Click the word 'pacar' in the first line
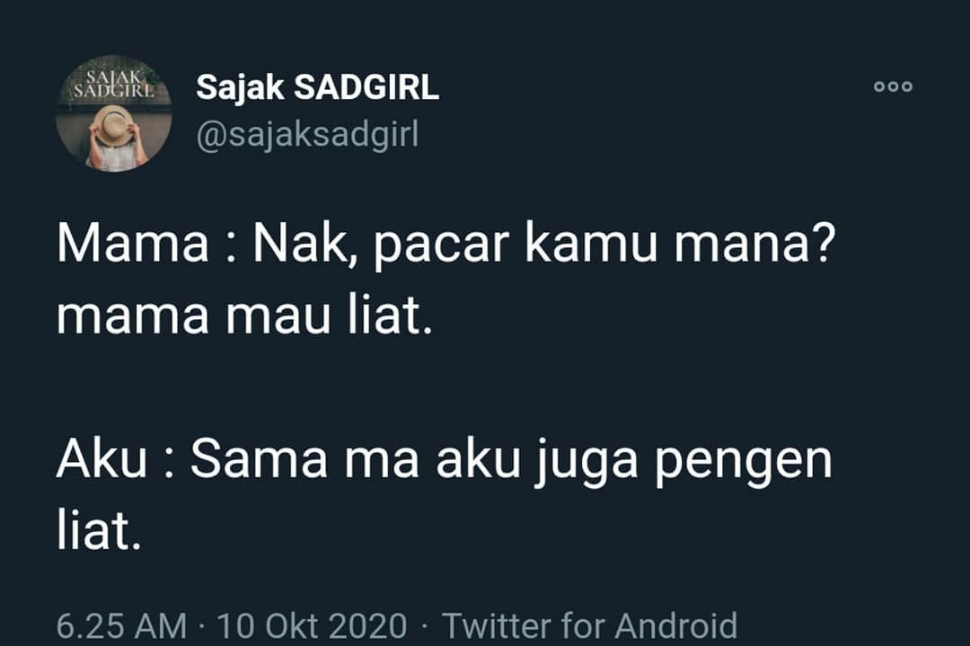970x646 pixels. pyautogui.click(x=442, y=248)
